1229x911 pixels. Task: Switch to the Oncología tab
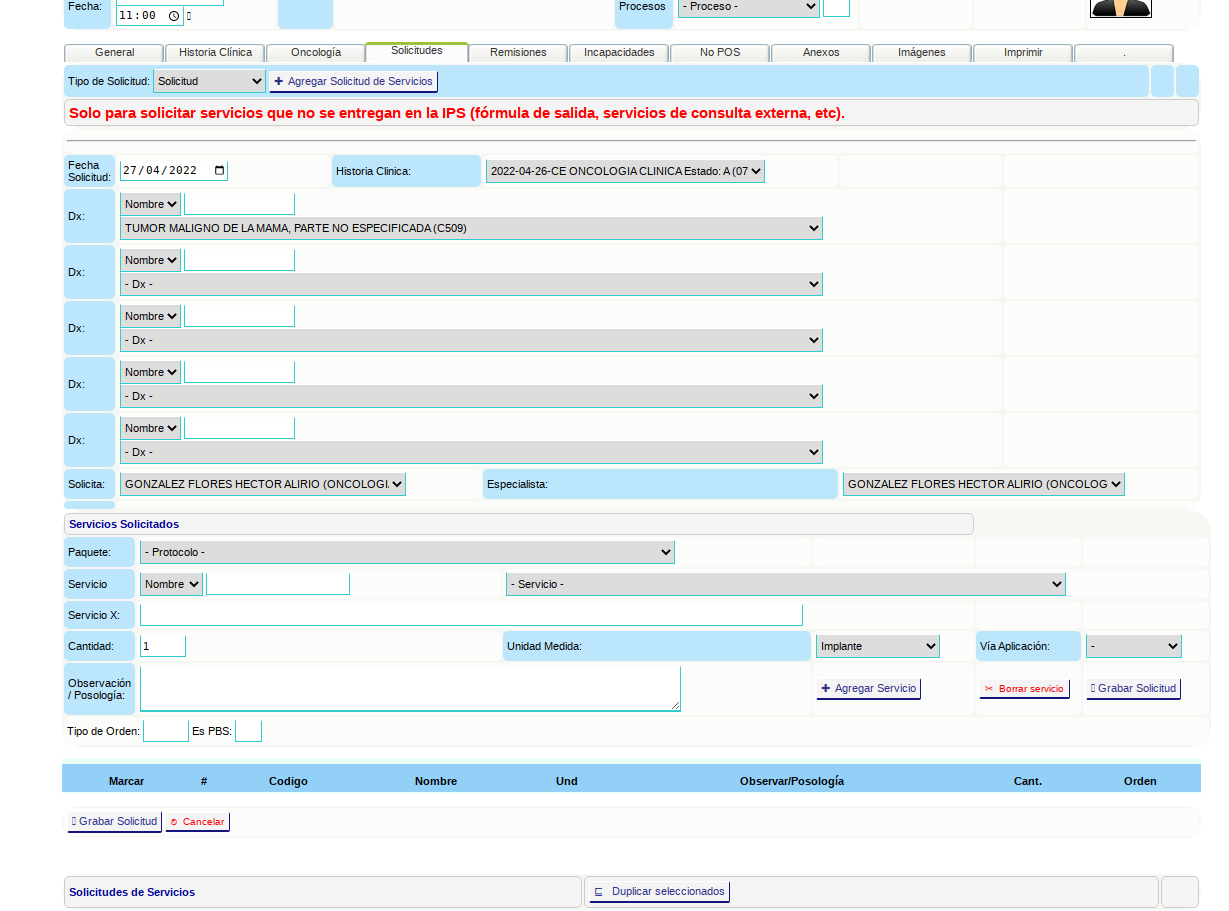[315, 53]
